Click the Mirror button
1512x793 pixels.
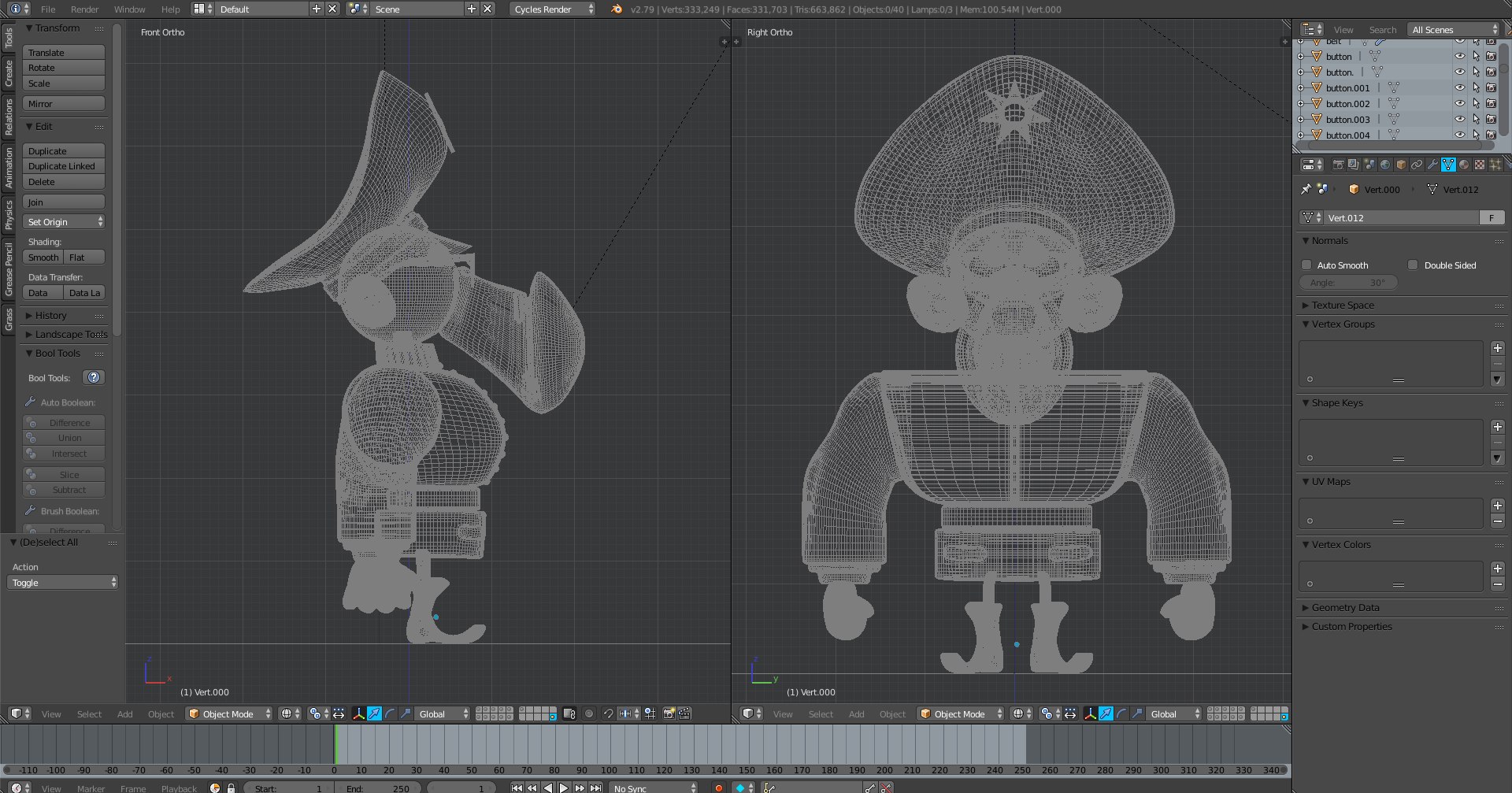click(x=64, y=103)
